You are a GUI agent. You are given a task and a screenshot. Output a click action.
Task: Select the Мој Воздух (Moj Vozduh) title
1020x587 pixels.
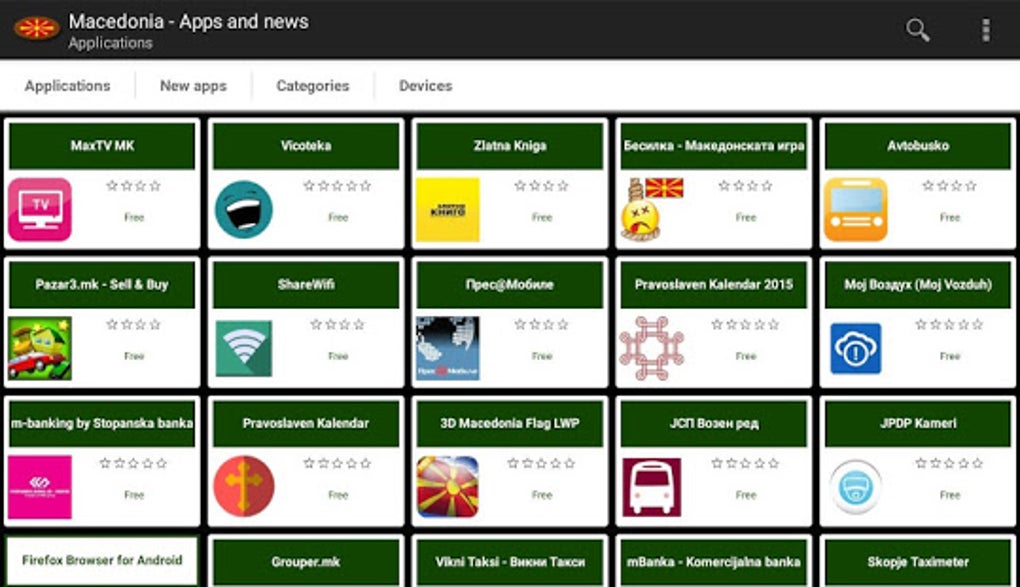(x=918, y=284)
